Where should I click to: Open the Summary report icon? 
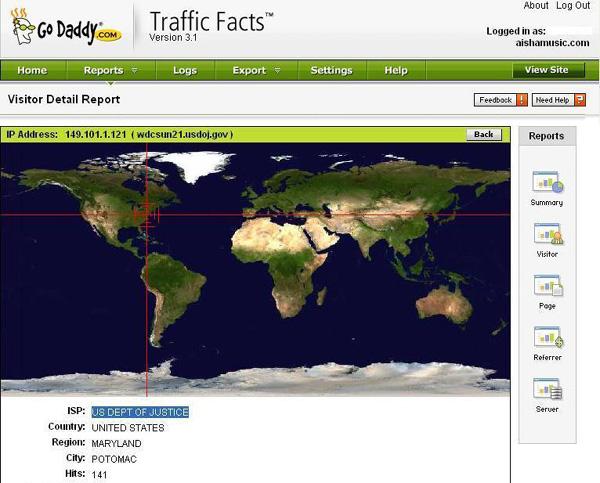tap(548, 182)
